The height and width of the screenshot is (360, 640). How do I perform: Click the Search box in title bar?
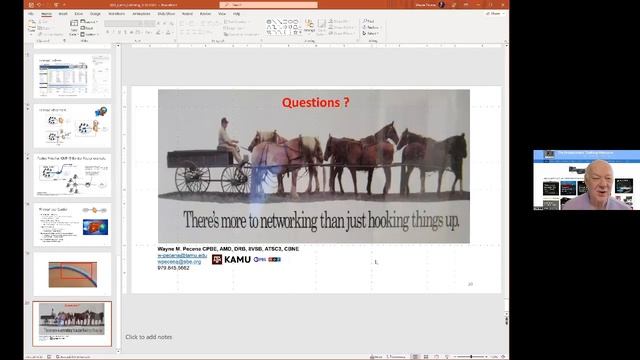pos(269,5)
